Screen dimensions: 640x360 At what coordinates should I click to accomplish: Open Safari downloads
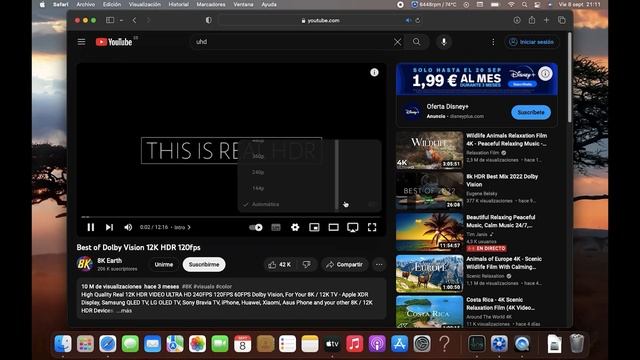tap(517, 20)
